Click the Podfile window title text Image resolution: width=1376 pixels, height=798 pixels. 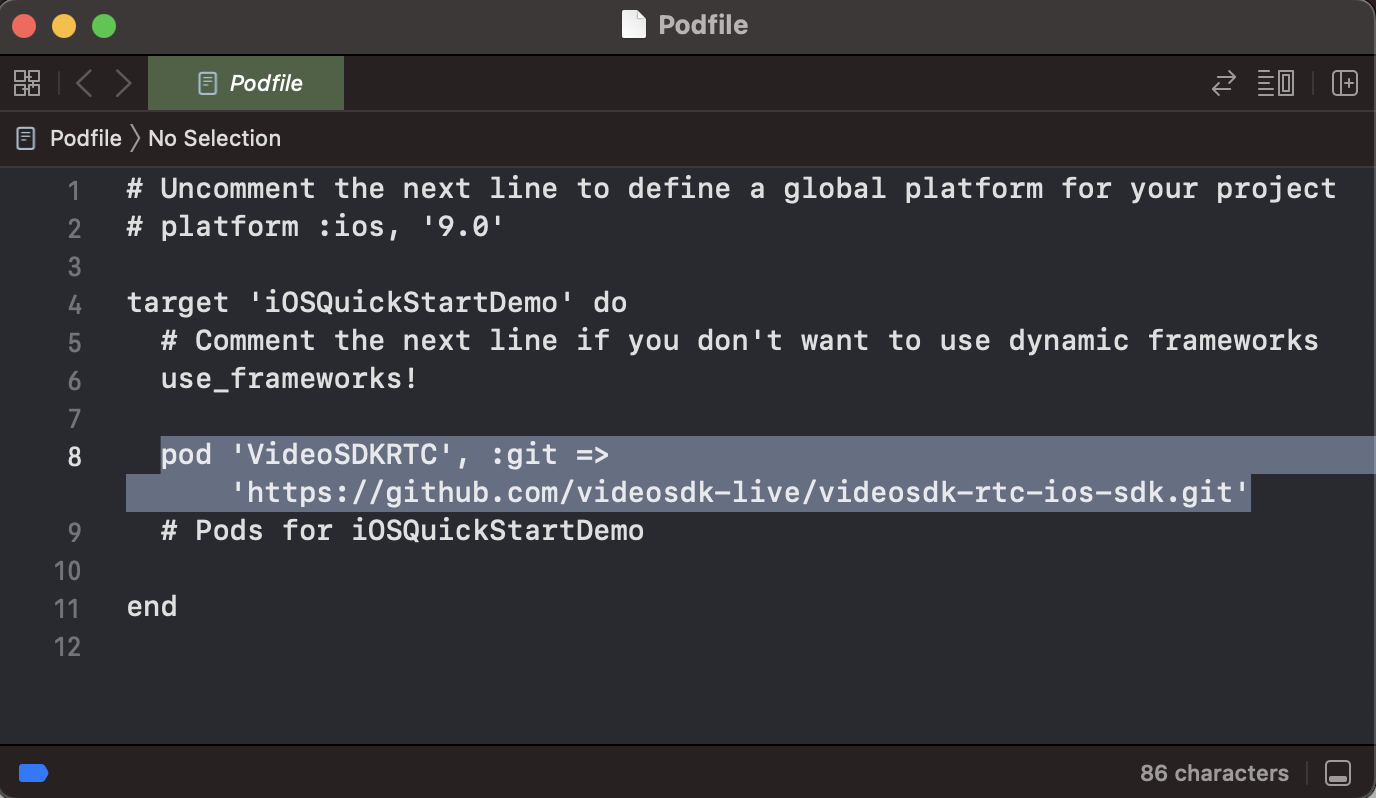point(703,24)
